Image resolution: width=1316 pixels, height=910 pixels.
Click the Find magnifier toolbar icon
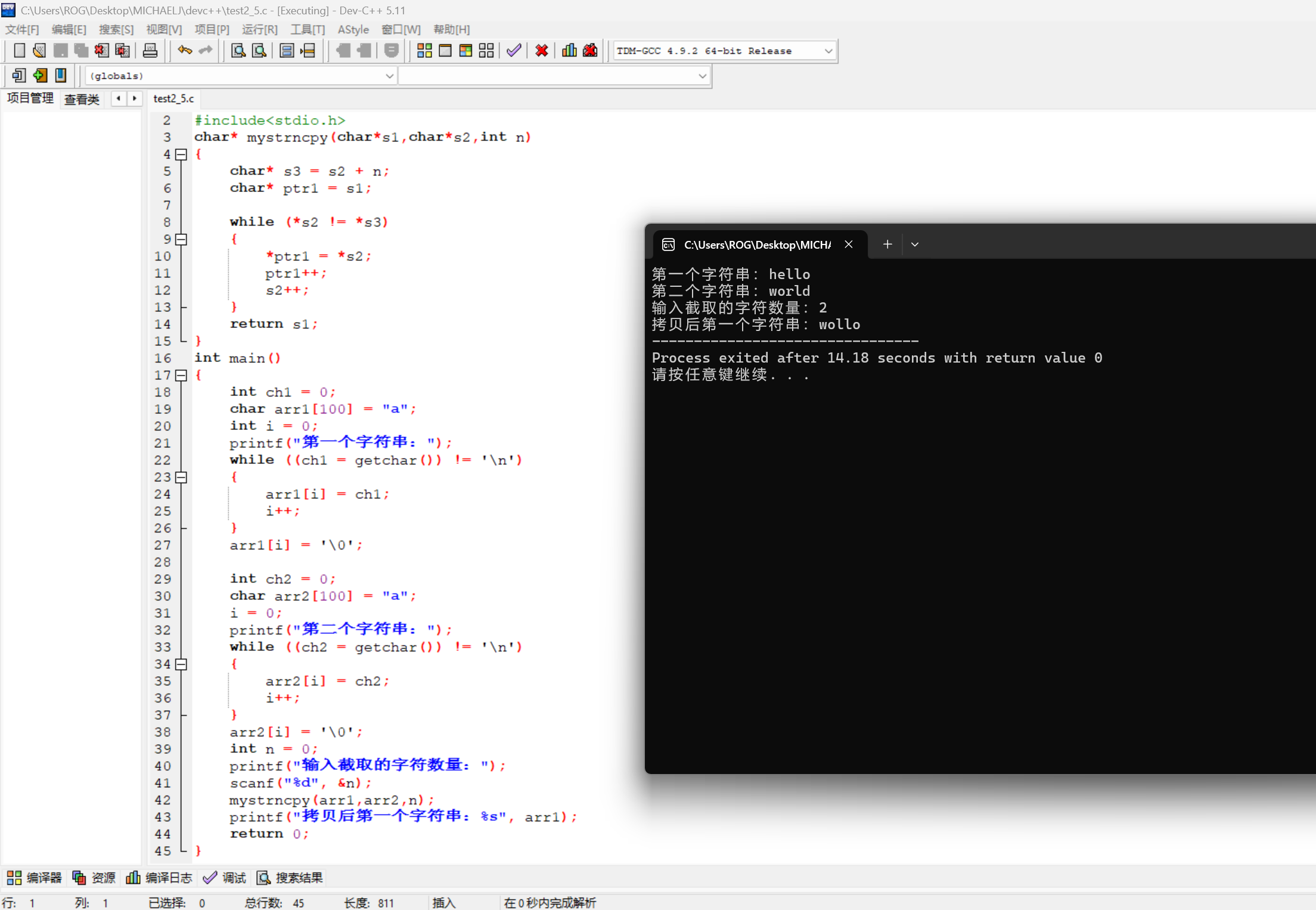[238, 51]
